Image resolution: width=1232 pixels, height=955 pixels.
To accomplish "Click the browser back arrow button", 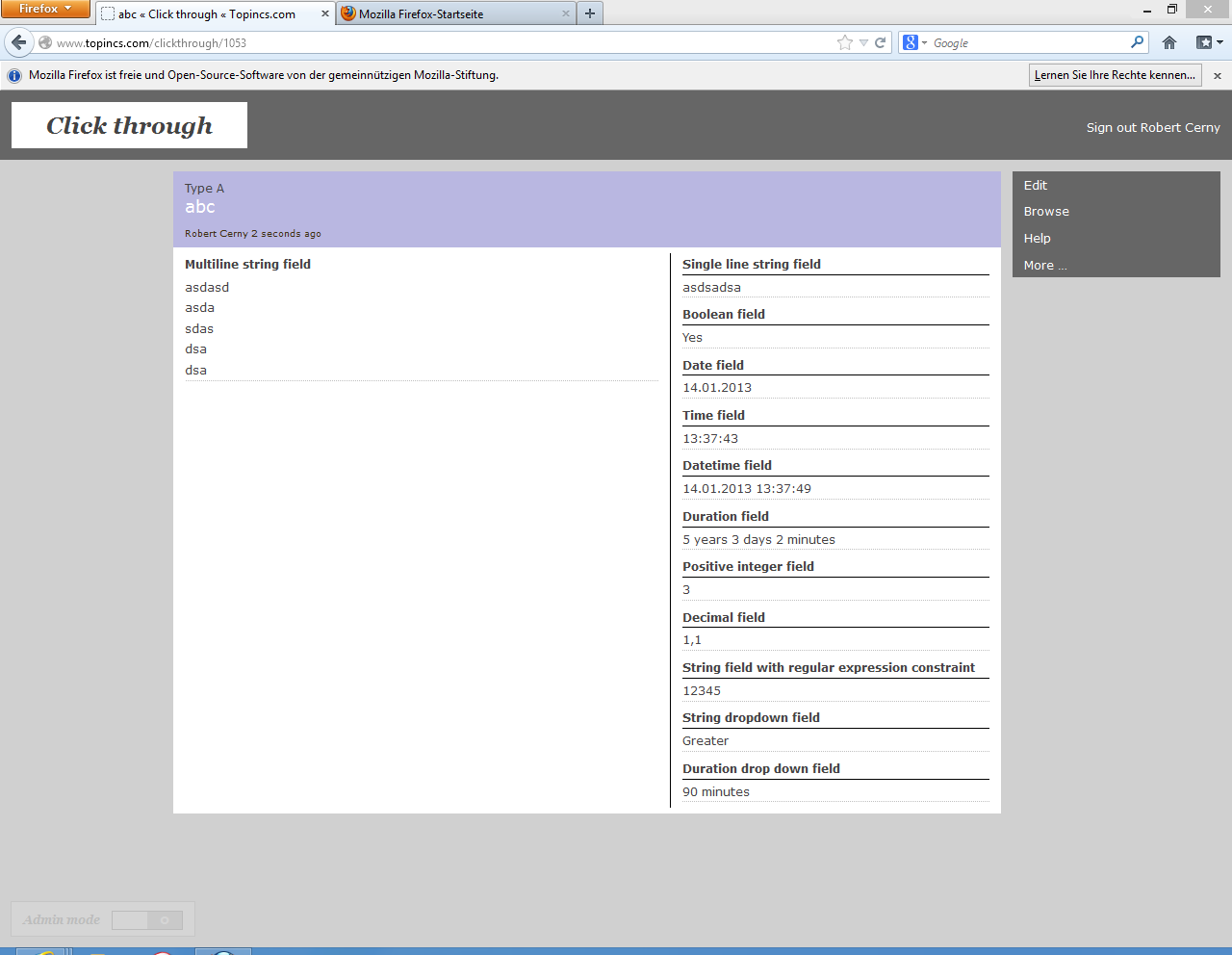I will pos(18,42).
